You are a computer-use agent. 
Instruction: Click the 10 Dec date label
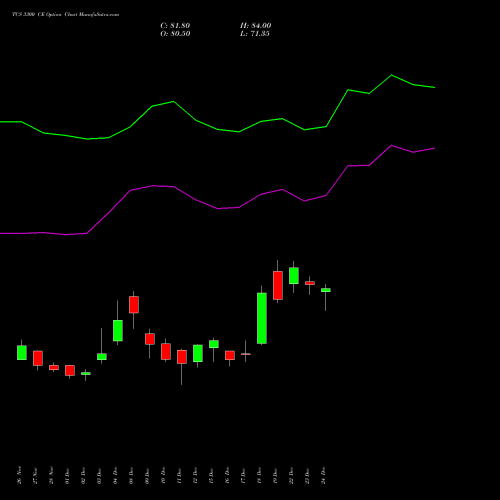click(163, 475)
